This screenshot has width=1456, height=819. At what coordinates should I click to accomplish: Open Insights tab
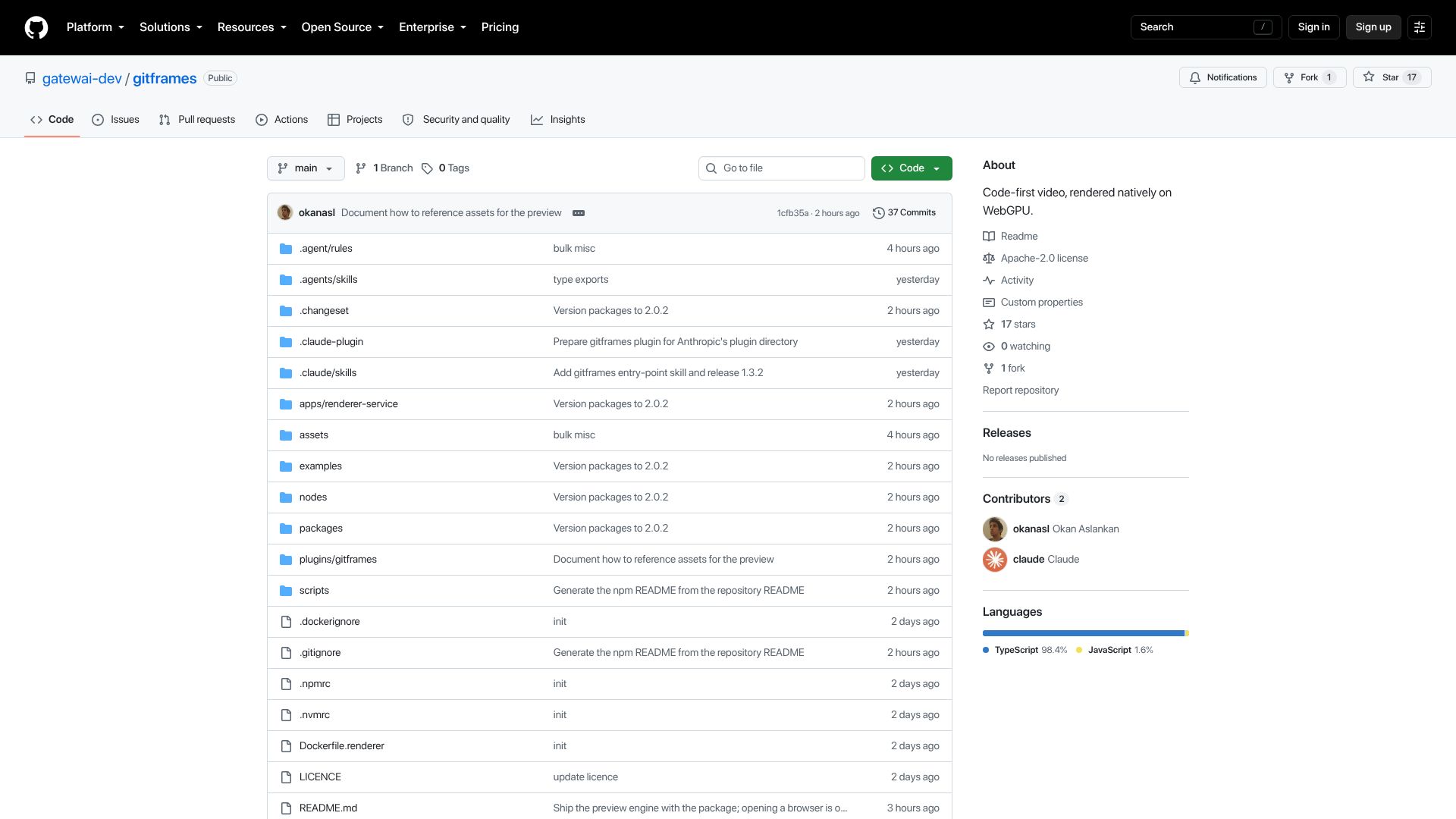click(x=557, y=120)
